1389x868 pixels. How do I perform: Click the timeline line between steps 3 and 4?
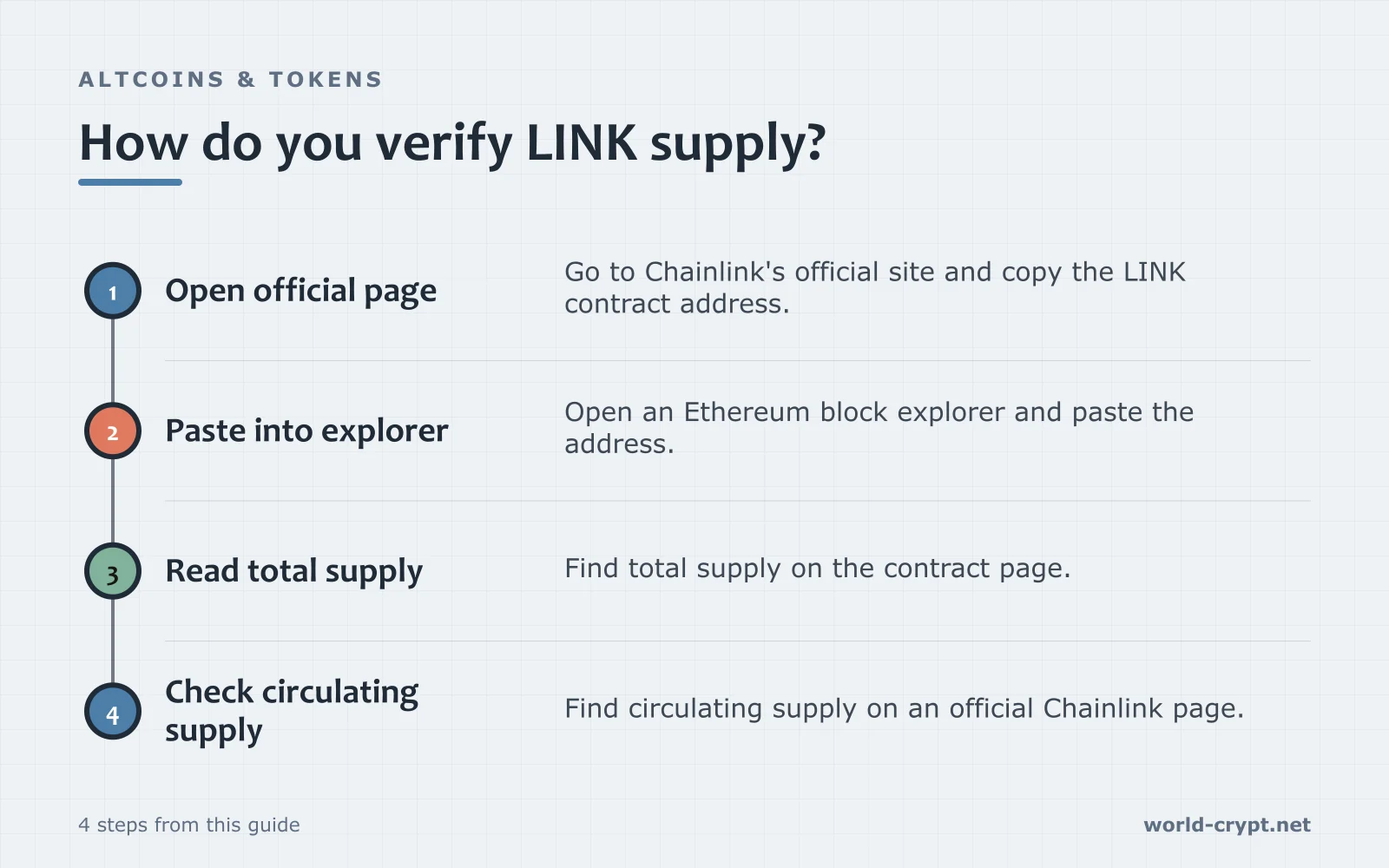point(113,641)
